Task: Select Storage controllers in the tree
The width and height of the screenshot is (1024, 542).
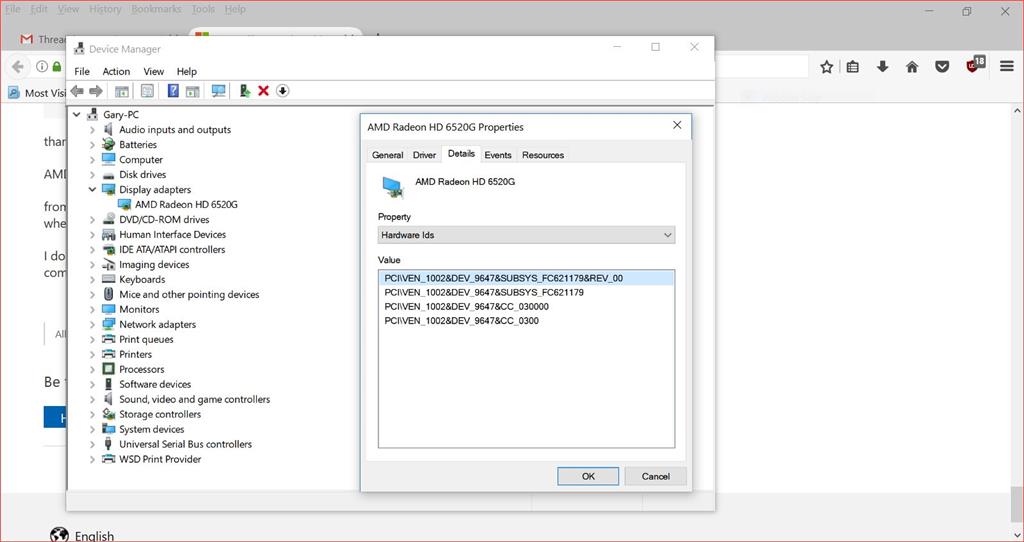Action: click(160, 414)
